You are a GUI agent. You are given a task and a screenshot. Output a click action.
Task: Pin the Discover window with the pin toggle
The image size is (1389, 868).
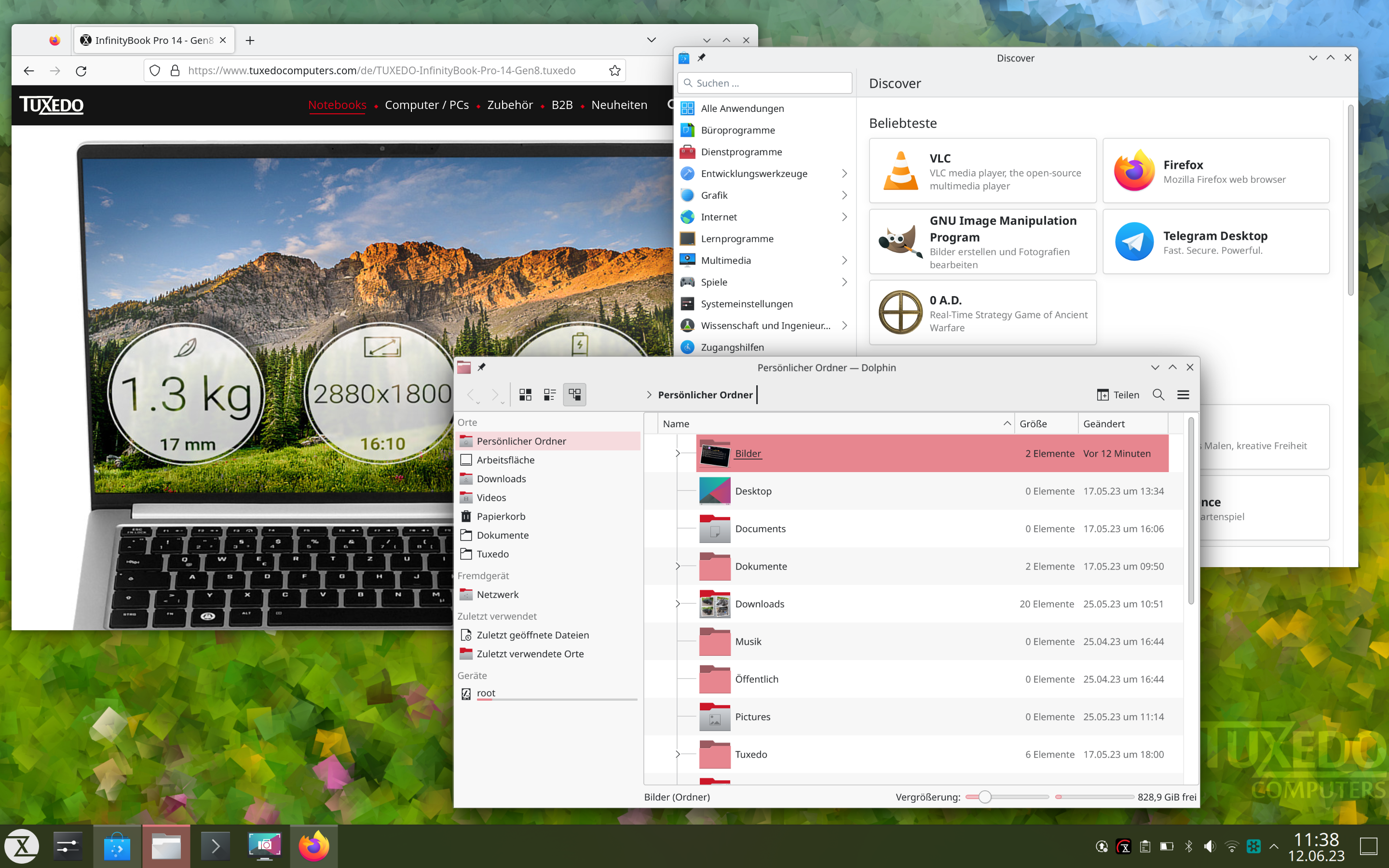coord(701,58)
